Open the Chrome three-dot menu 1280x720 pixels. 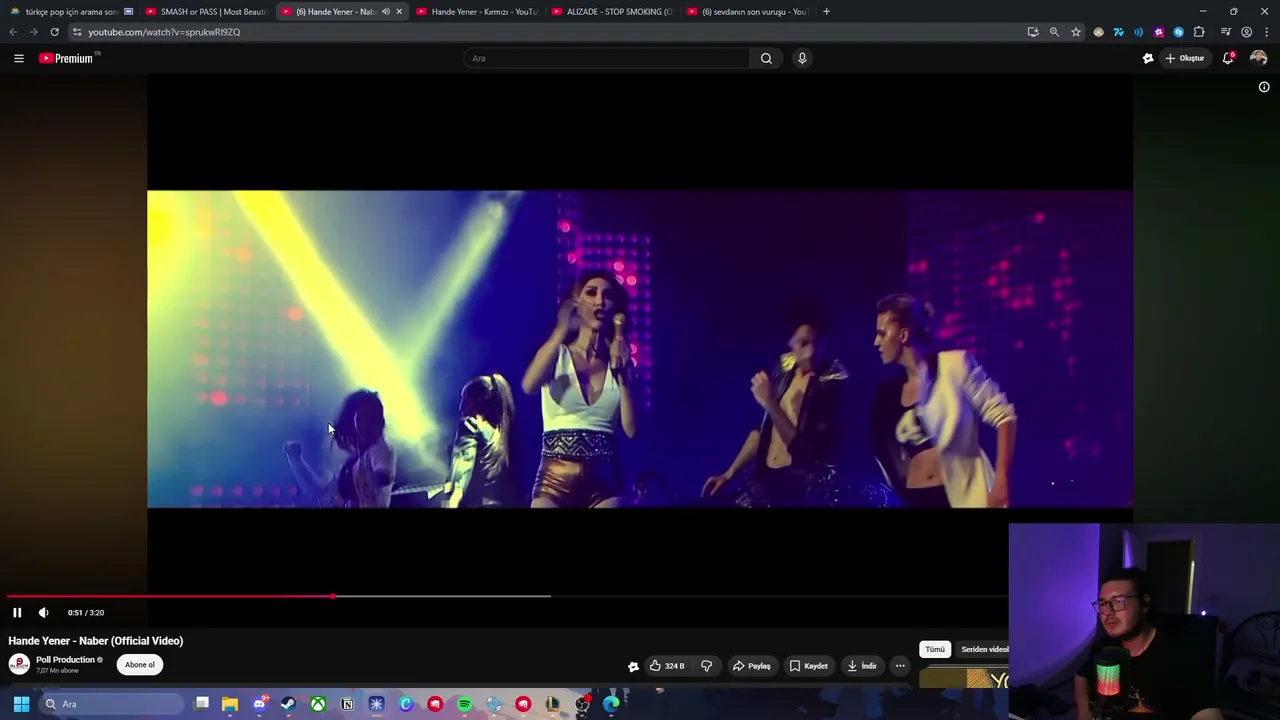tap(1267, 32)
